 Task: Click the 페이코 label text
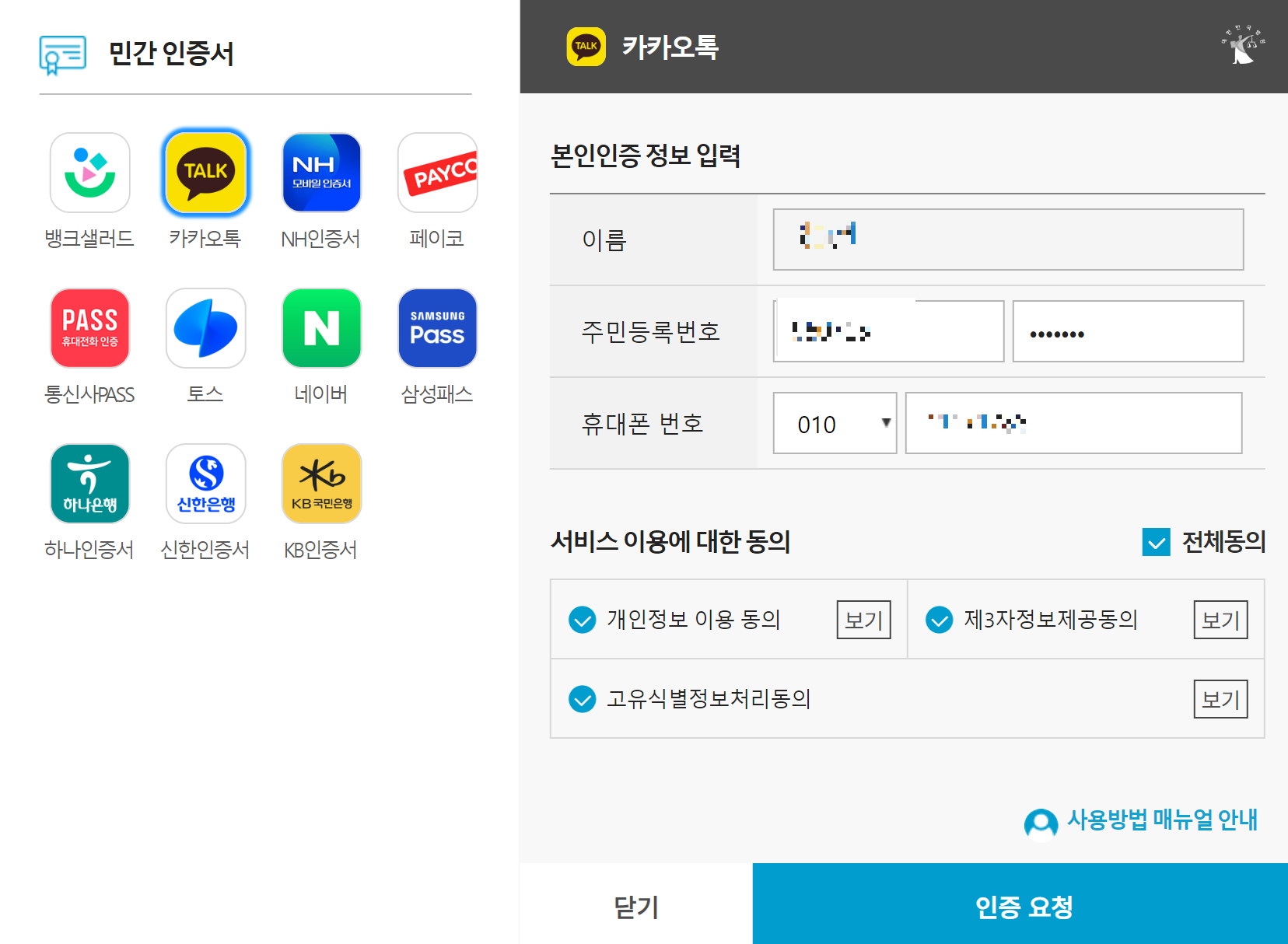point(437,238)
